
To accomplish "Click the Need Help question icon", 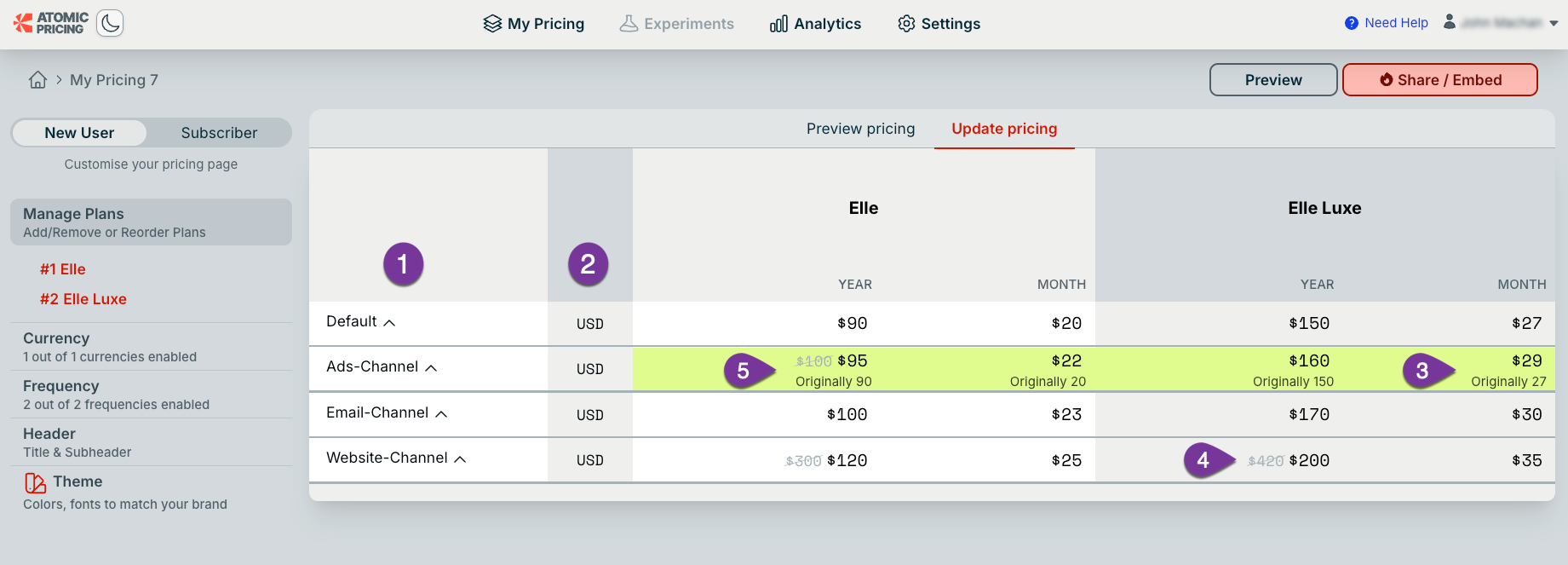I will (x=1351, y=23).
